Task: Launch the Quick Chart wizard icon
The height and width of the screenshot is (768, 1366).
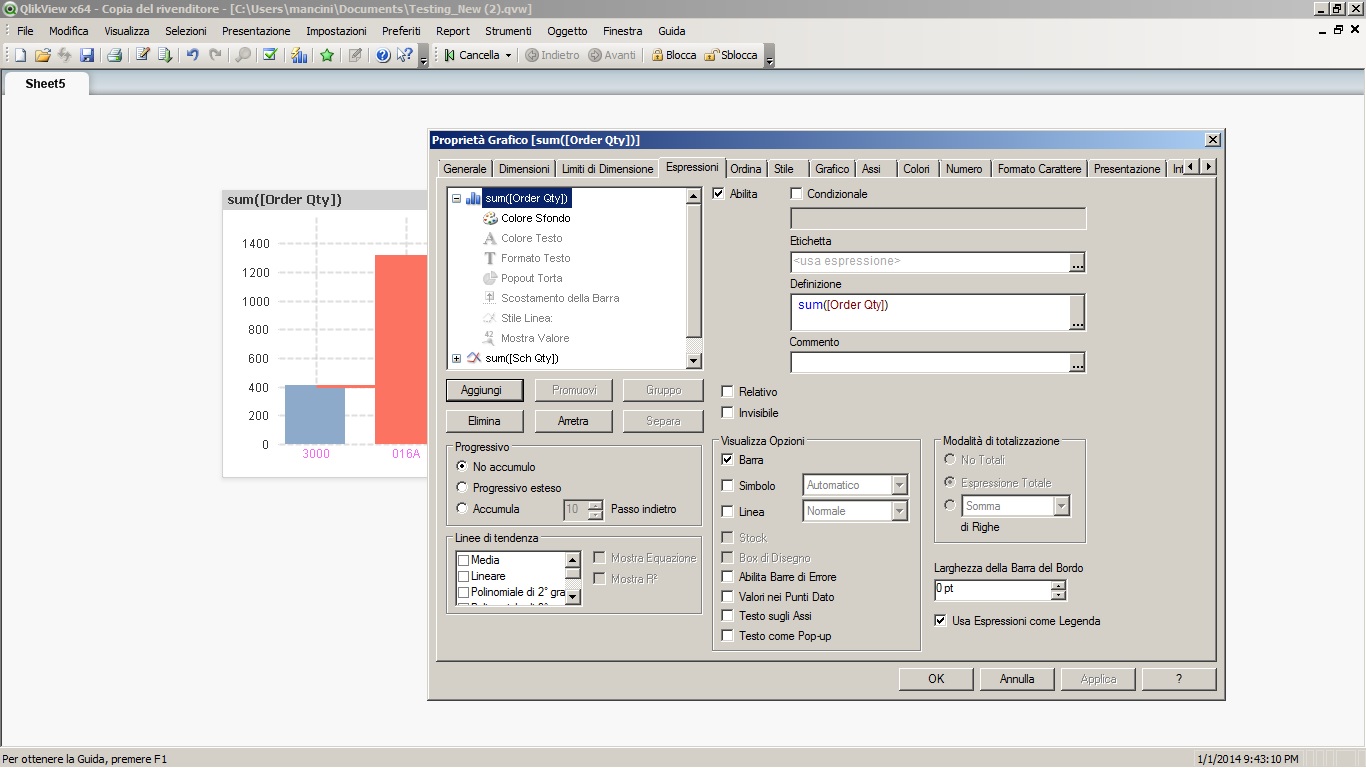Action: click(299, 55)
